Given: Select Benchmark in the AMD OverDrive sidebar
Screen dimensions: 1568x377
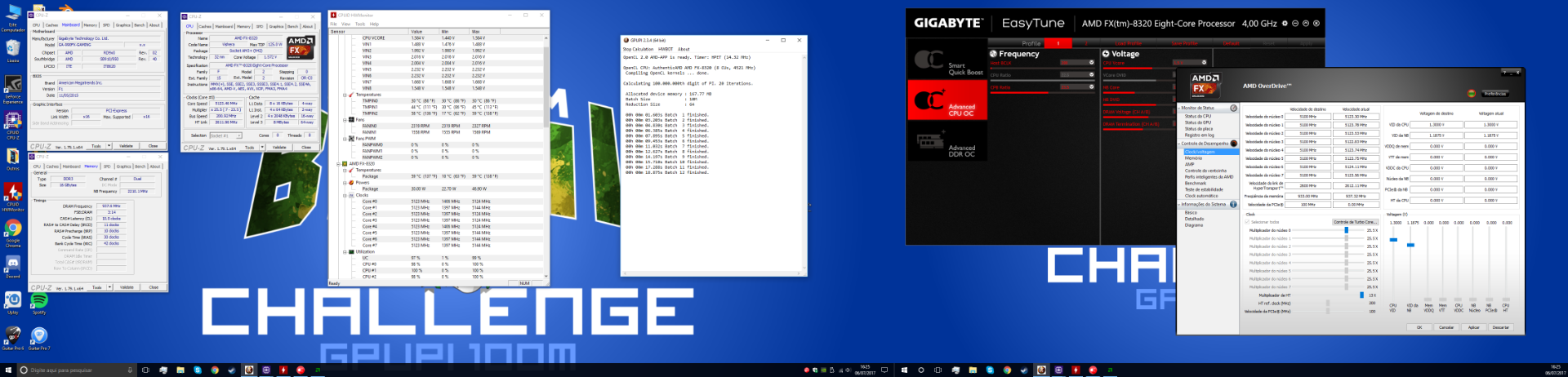Looking at the screenshot, I should 1196,183.
